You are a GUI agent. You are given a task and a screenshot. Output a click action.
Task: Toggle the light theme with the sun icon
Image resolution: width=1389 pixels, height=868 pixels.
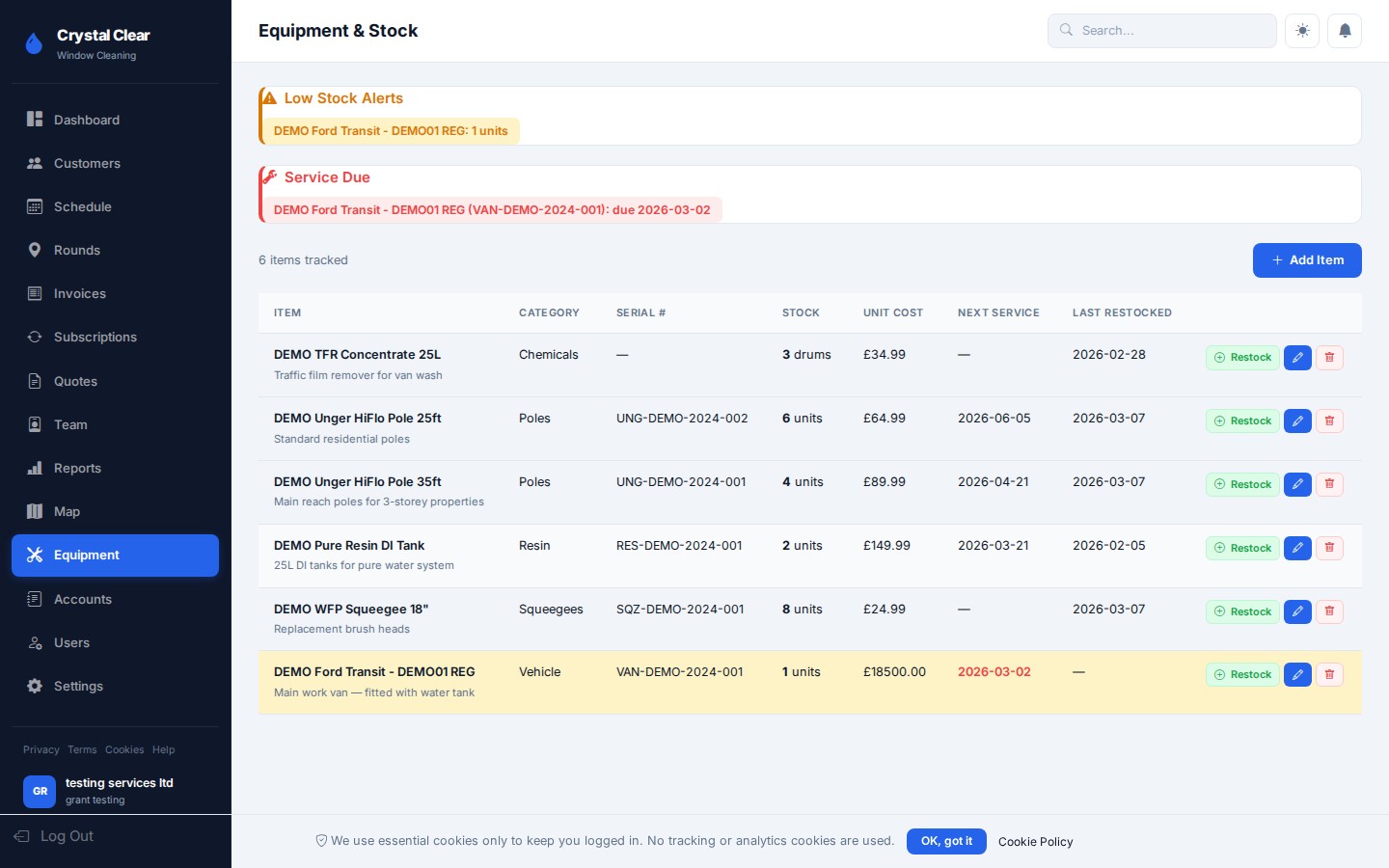1301,30
